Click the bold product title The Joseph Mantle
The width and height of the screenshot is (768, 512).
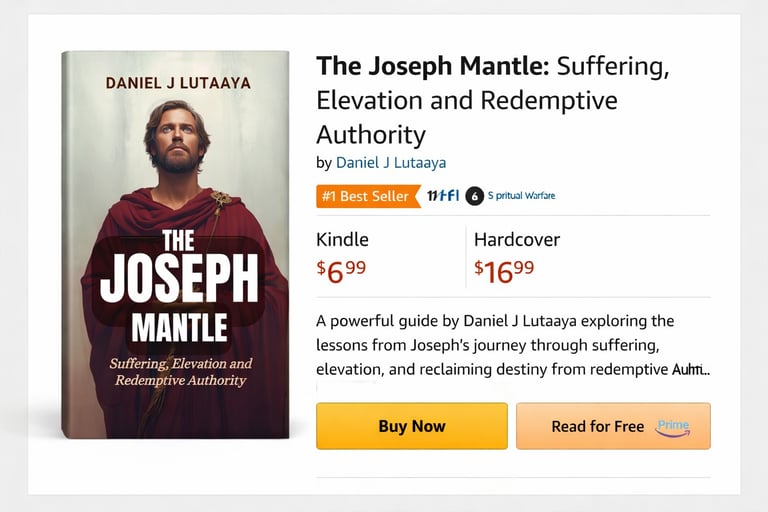pos(432,68)
